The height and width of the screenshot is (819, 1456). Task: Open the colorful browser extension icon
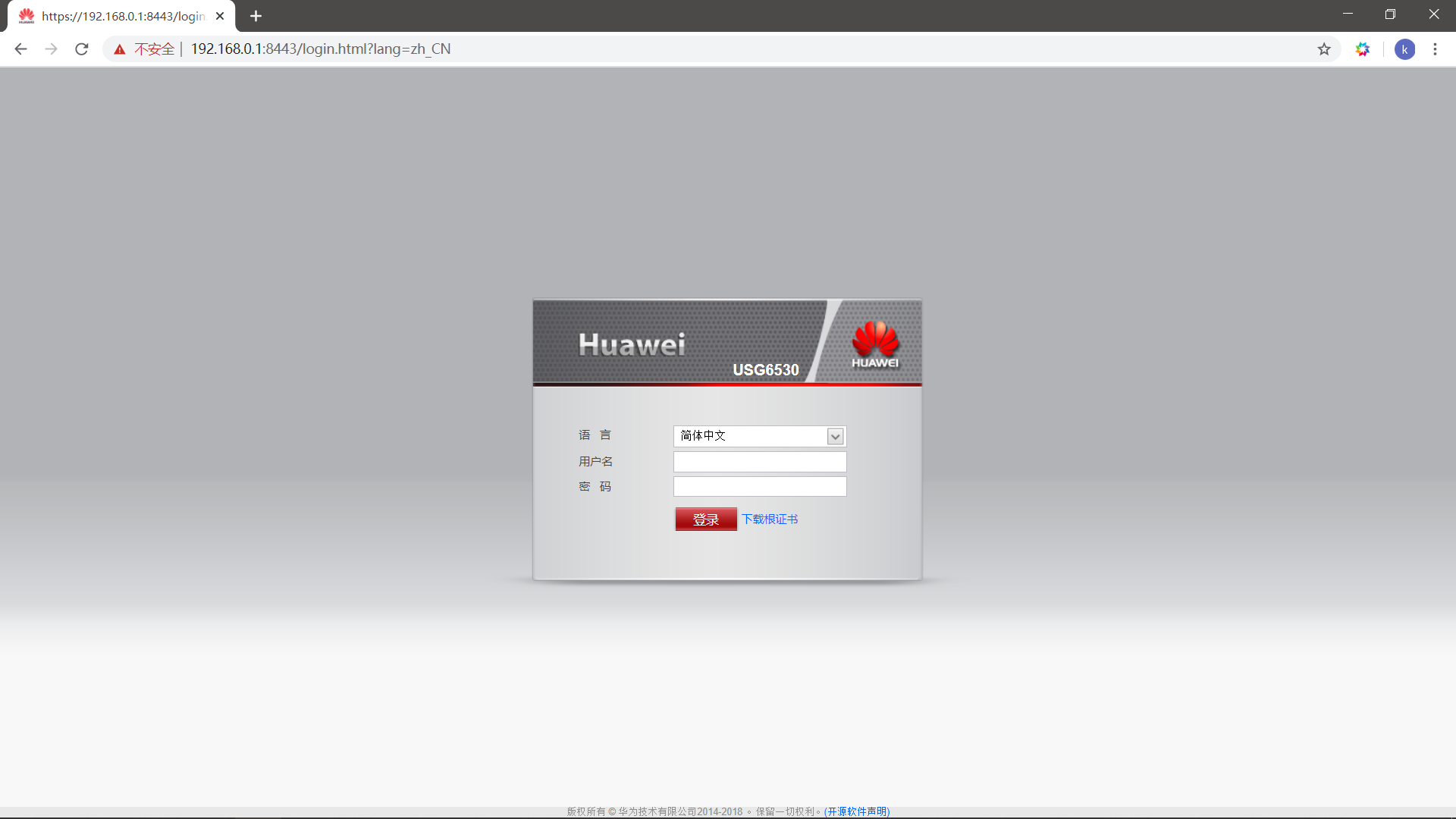1363,49
